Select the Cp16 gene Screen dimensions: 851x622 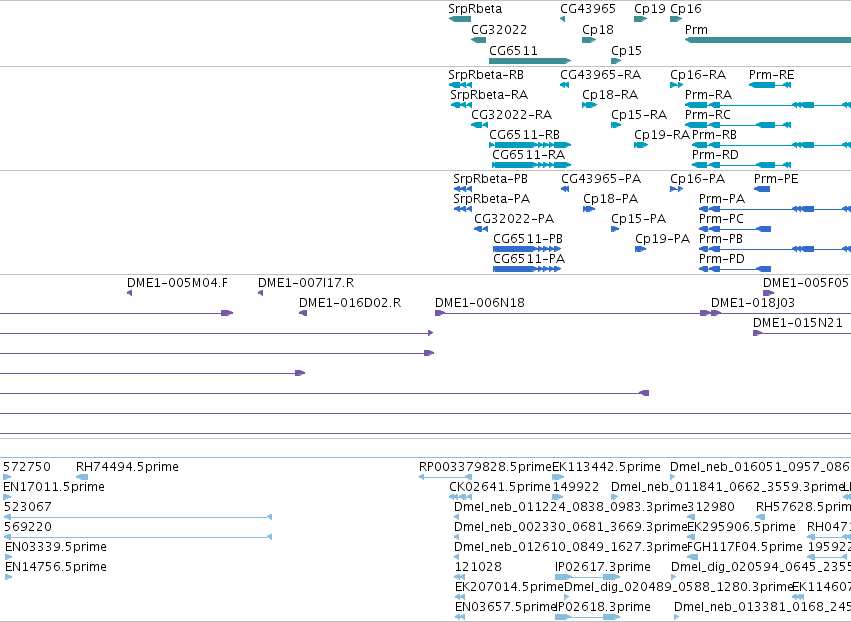pos(676,19)
